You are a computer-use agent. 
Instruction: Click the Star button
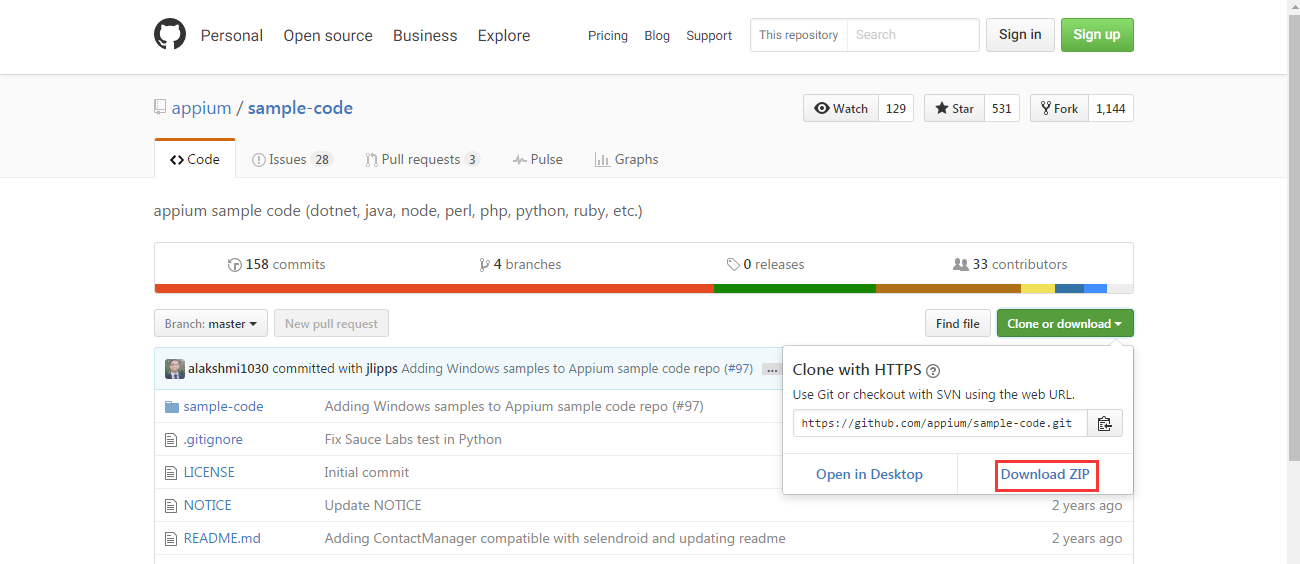click(x=954, y=108)
